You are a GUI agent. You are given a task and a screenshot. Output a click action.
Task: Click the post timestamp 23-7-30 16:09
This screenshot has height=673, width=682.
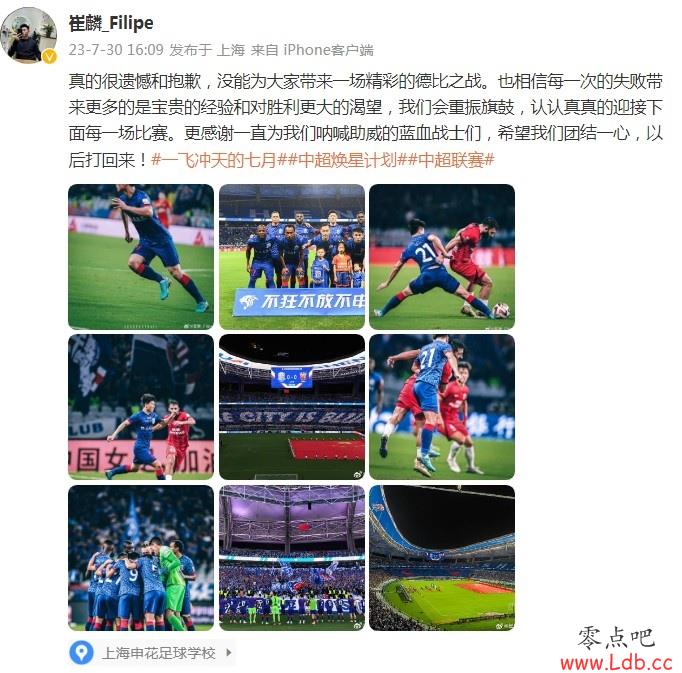(x=116, y=50)
